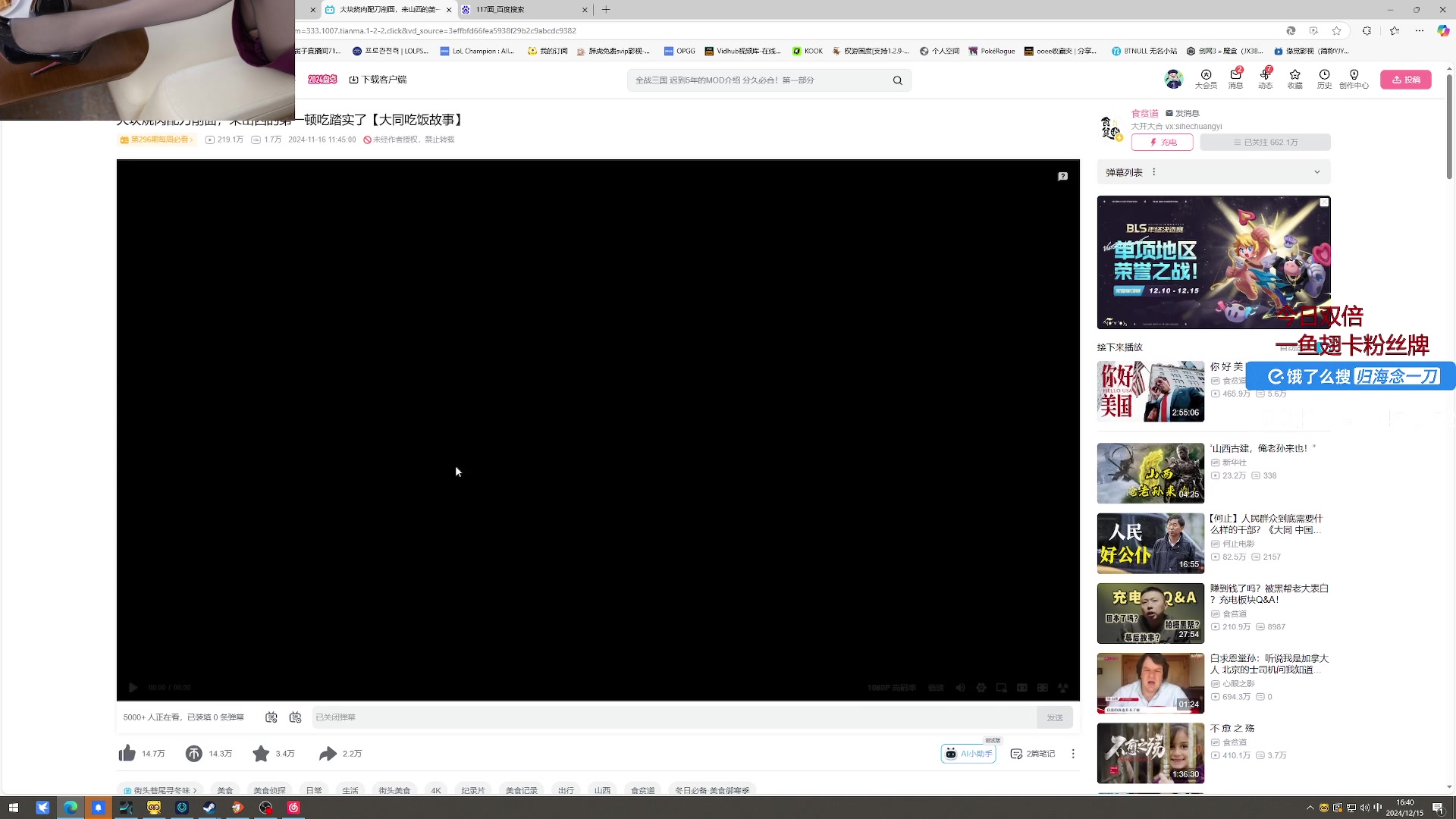Open the Copilot icon in the browser toolbar
Viewport: 1456px width, 819px height.
coord(1443,30)
